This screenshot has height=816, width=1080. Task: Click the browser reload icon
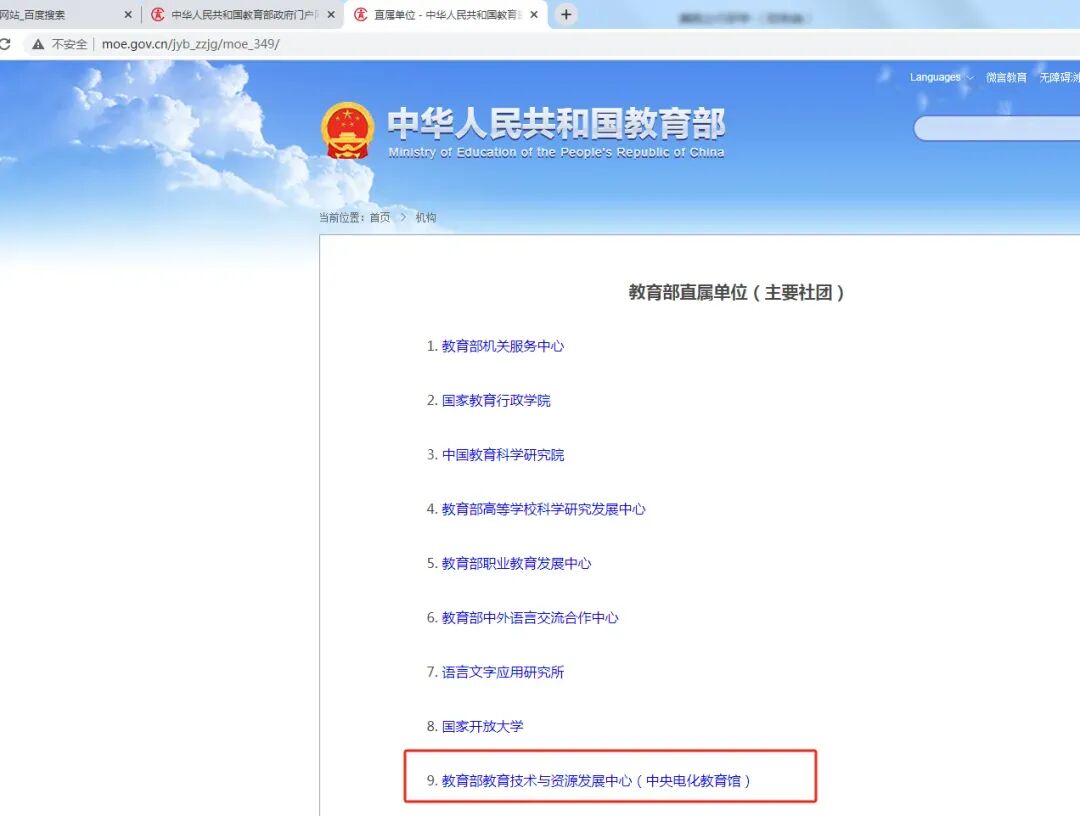point(5,44)
